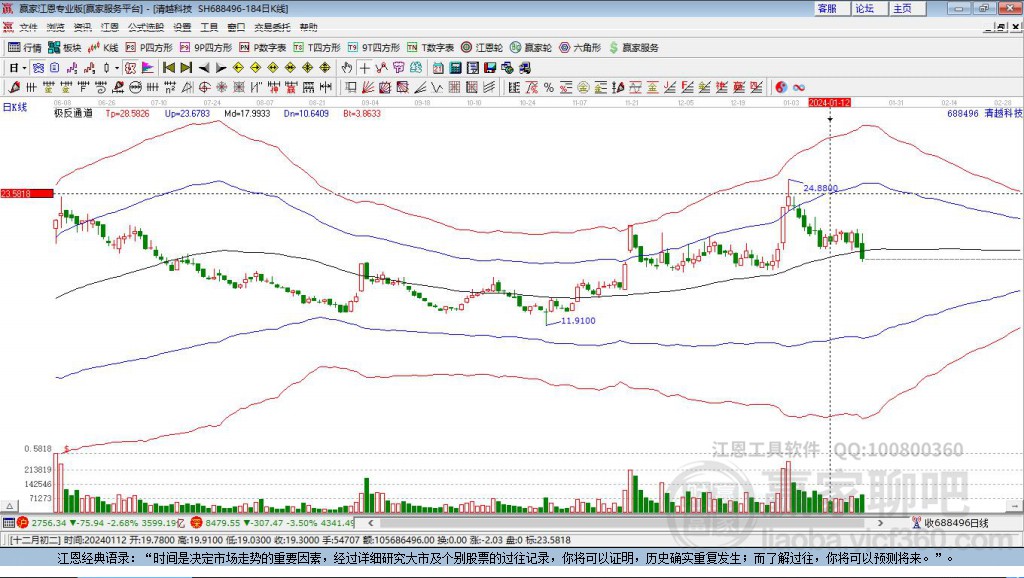Image resolution: width=1024 pixels, height=578 pixels.
Task: Open the 江恩 menu
Action: coord(110,27)
